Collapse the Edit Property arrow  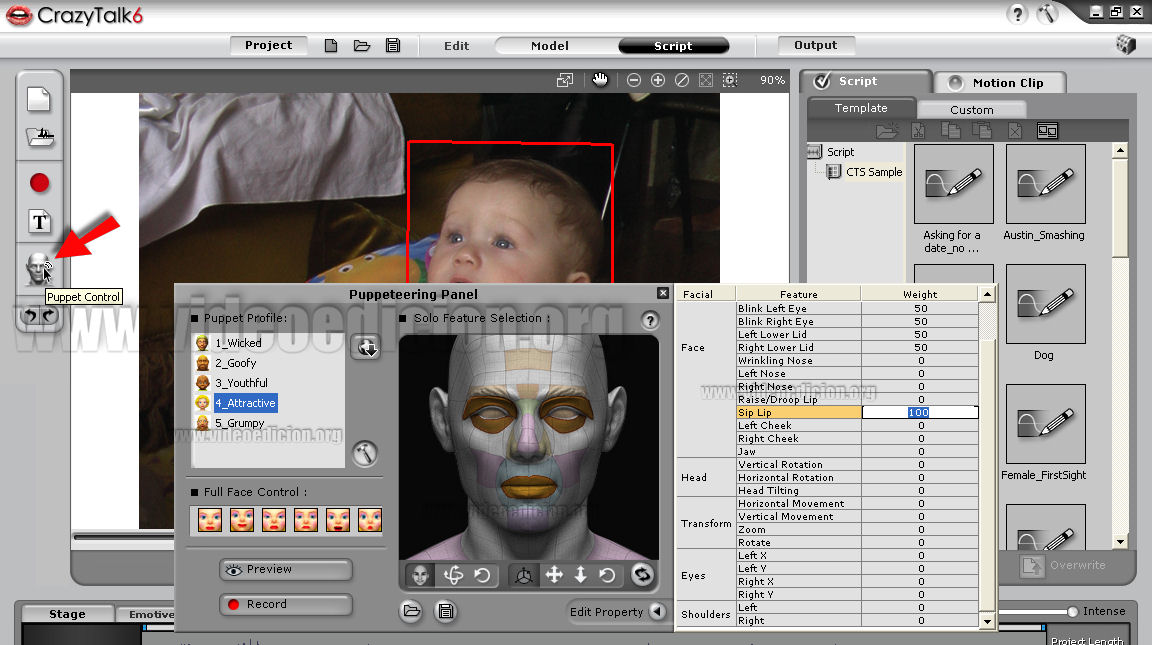tap(657, 612)
